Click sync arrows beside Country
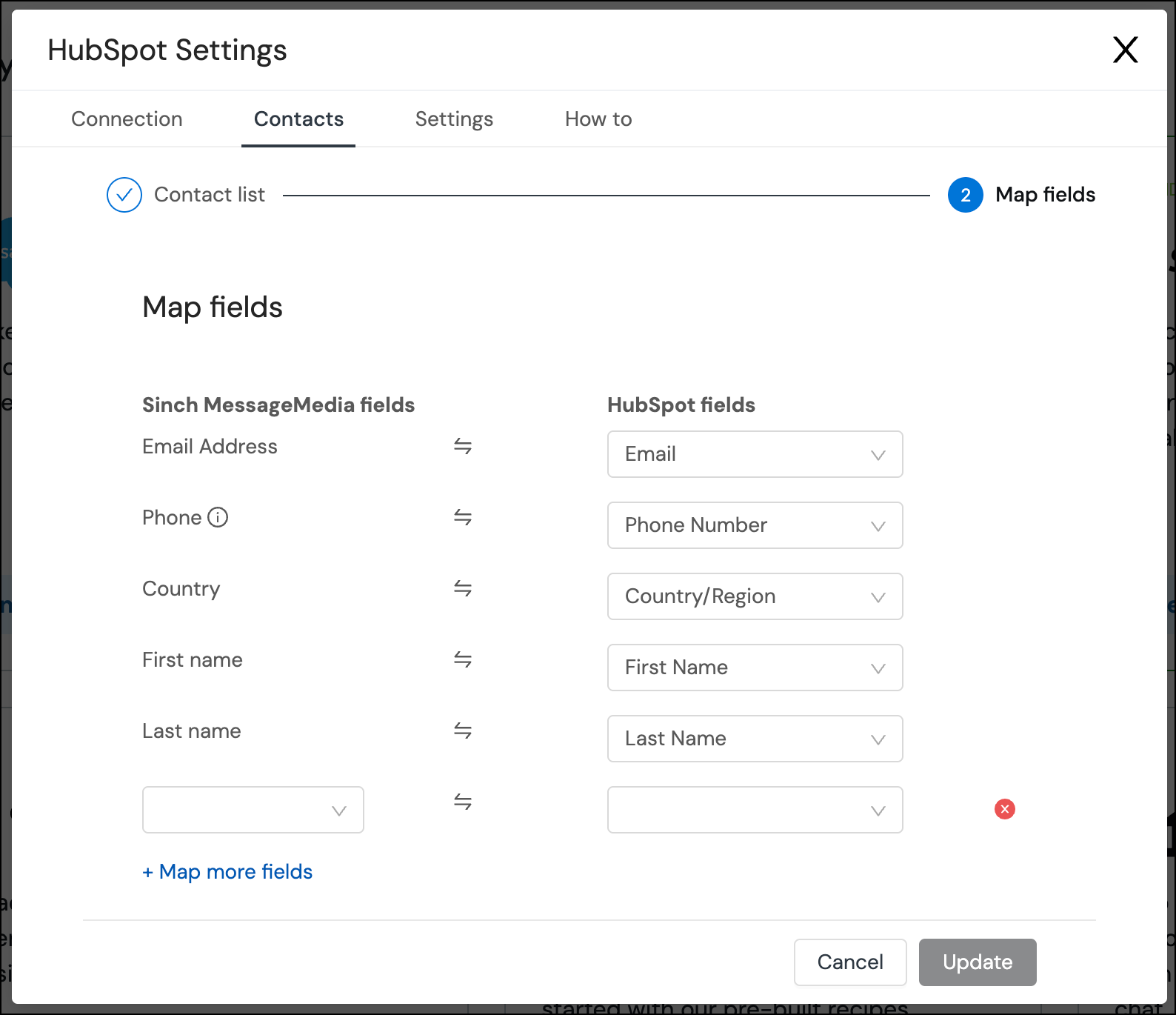The height and width of the screenshot is (1015, 1176). point(463,588)
